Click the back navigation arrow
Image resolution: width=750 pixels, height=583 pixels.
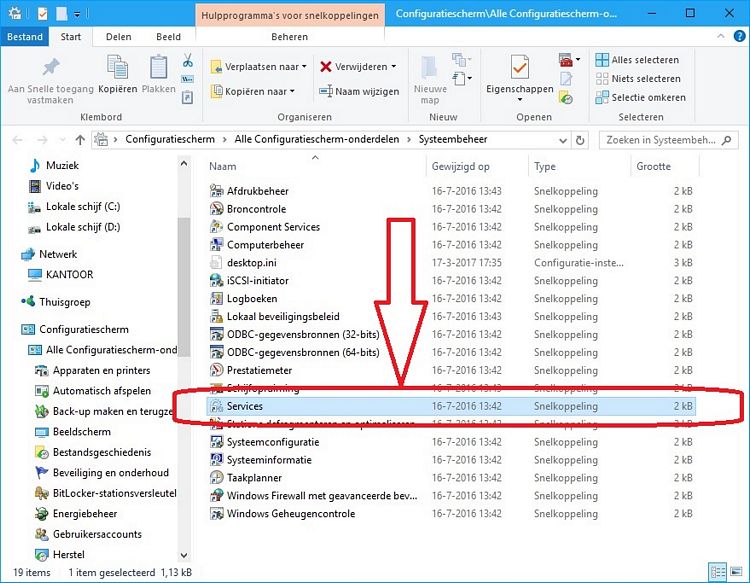(x=18, y=140)
